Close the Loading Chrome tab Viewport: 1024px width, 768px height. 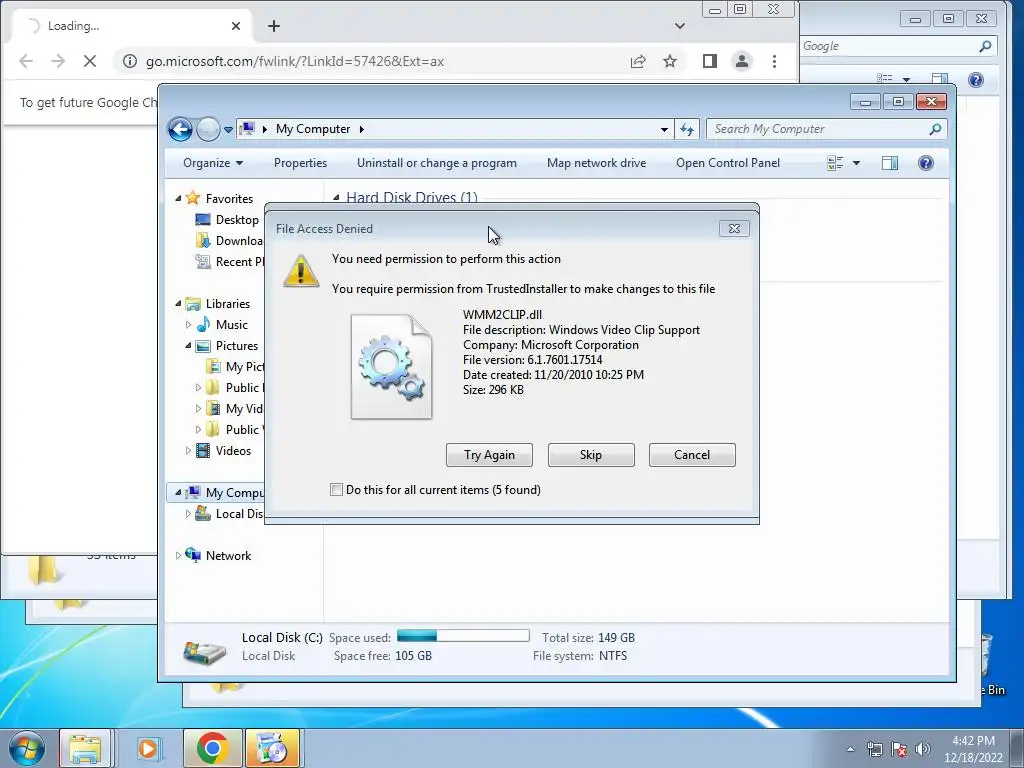pos(236,26)
